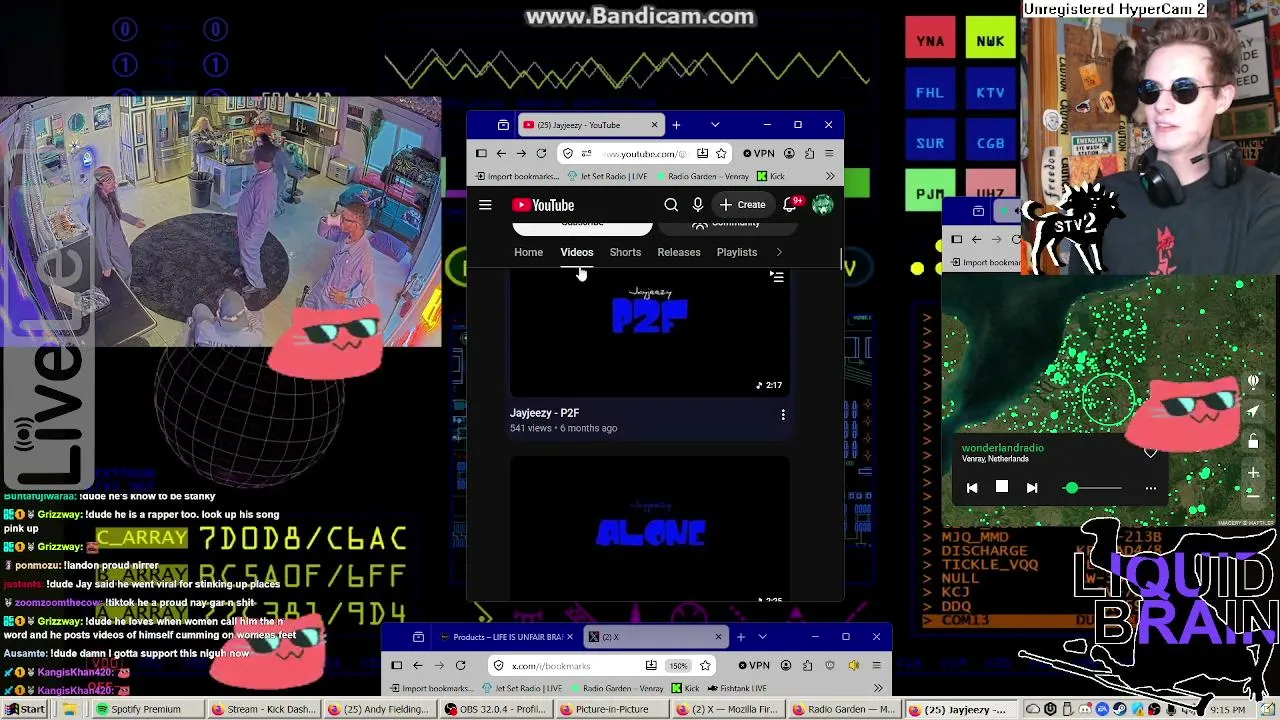Image resolution: width=1280 pixels, height=720 pixels.
Task: Open Kick bookmark in the YouTube window
Action: pyautogui.click(x=770, y=176)
